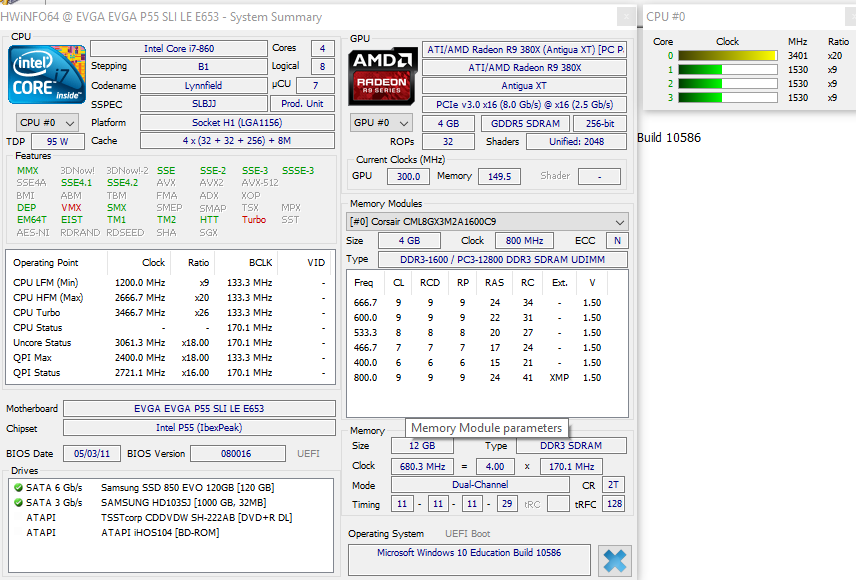Click the tRFC 128 field
Image resolution: width=856 pixels, height=580 pixels.
coord(614,504)
